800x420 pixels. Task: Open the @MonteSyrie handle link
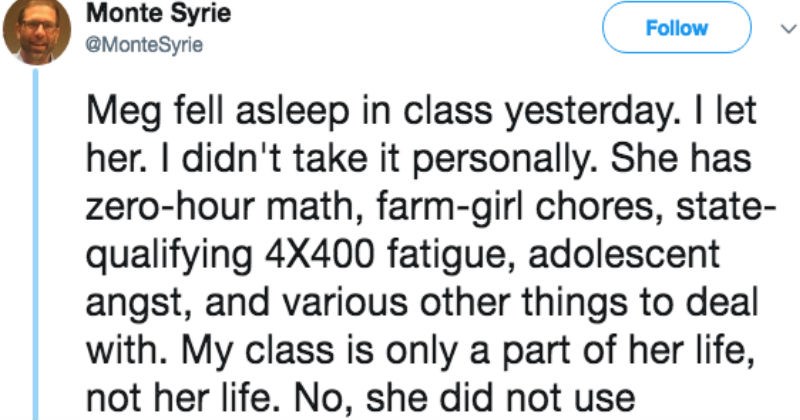(144, 45)
